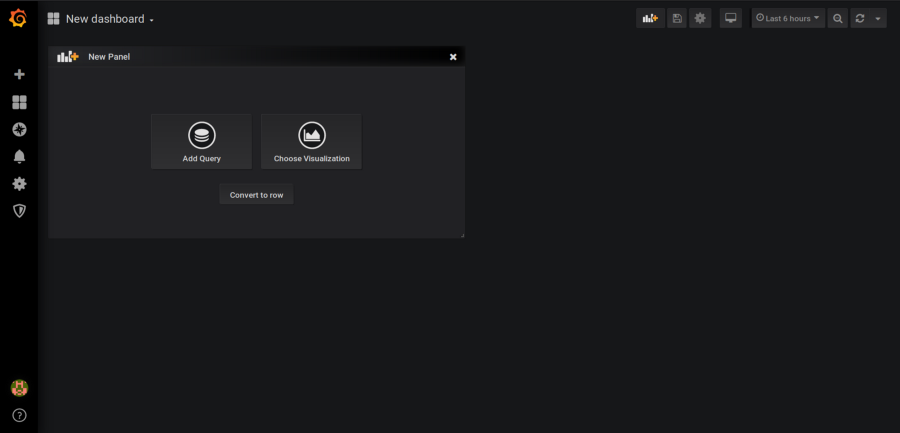Screen dimensions: 900x433
Task: Click Add panel icon in top toolbar
Action: 650,18
